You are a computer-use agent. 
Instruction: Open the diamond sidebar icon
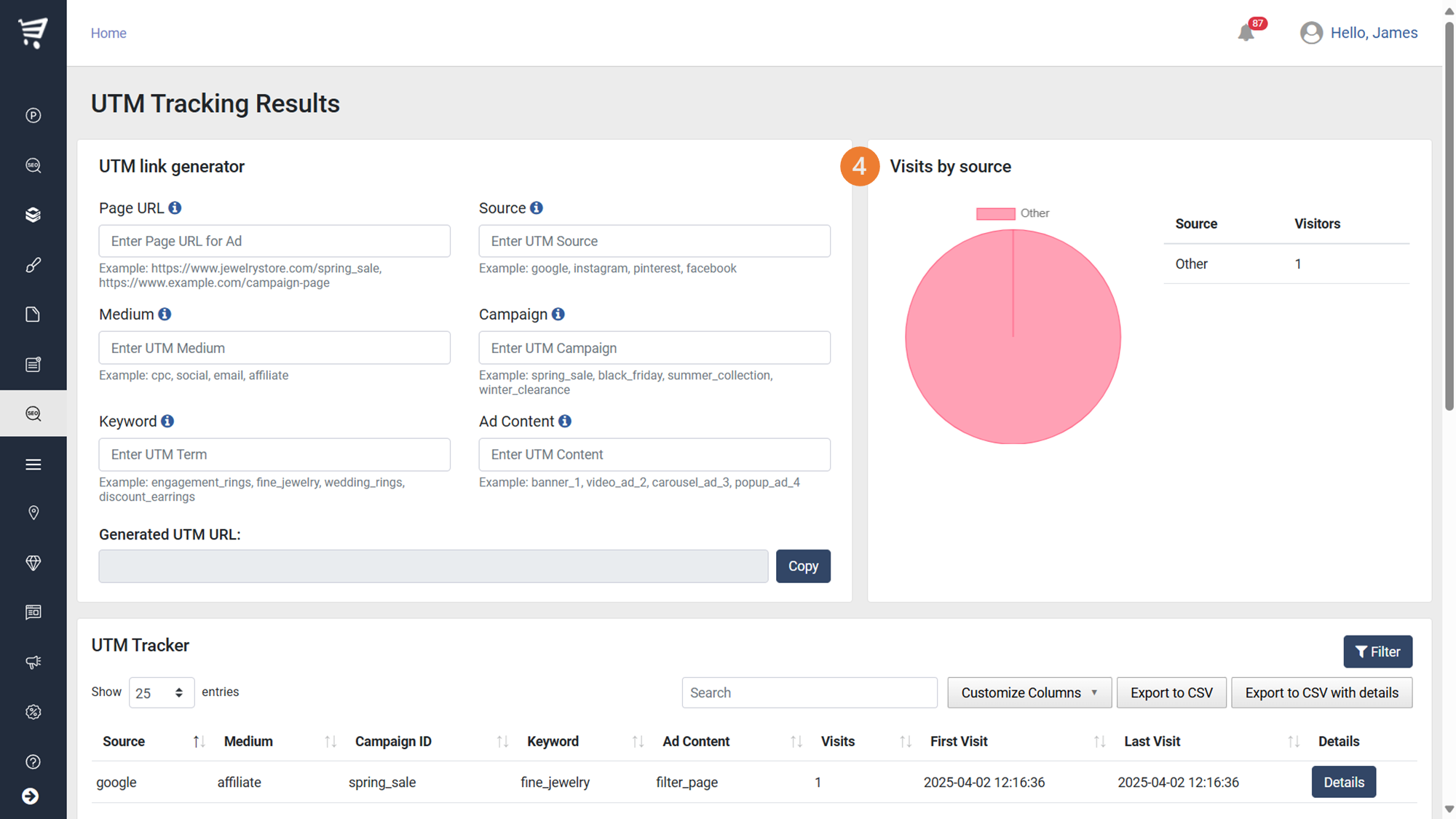tap(33, 563)
